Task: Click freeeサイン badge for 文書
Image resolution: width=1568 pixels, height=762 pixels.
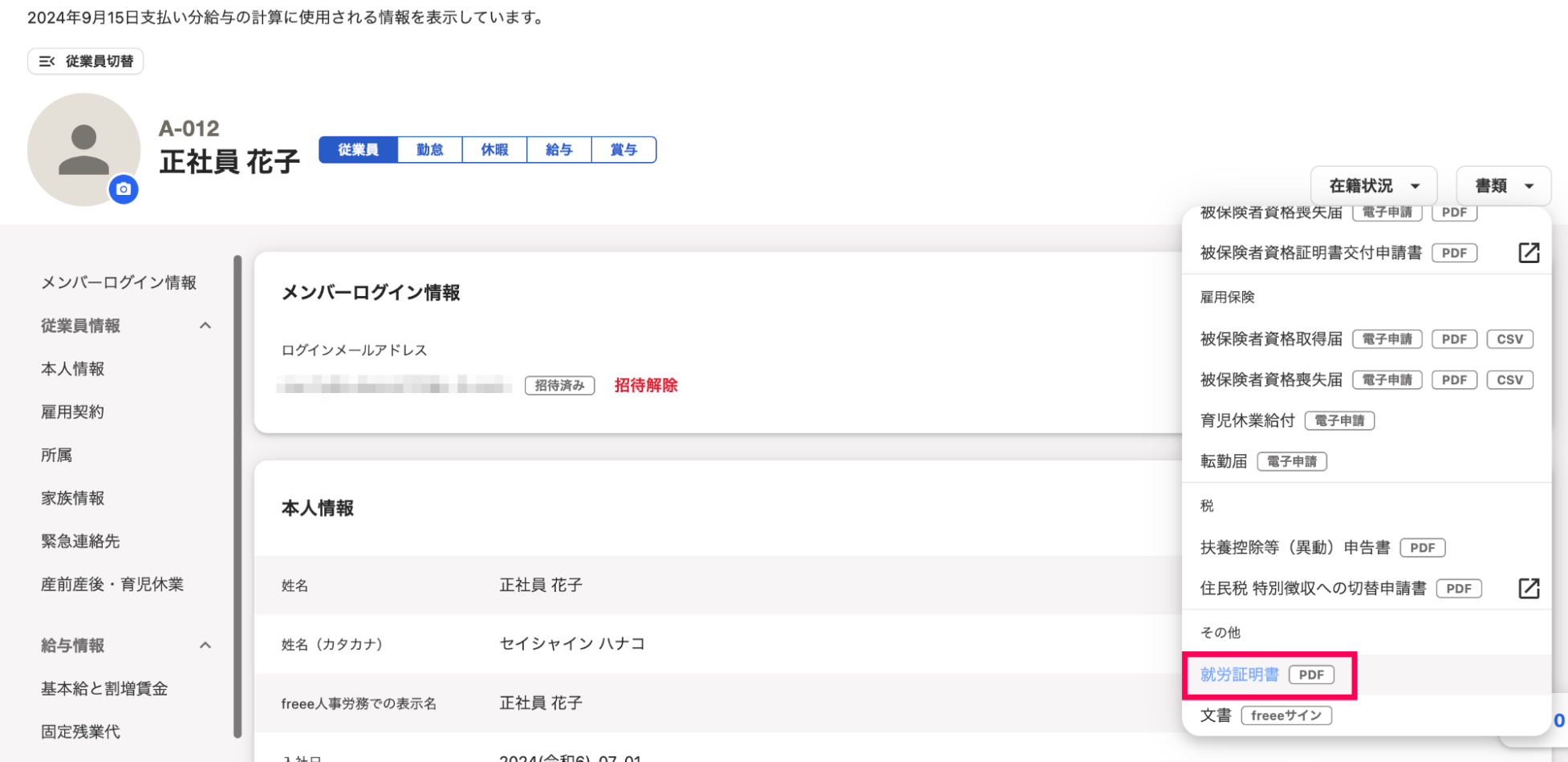Action: pos(1286,715)
